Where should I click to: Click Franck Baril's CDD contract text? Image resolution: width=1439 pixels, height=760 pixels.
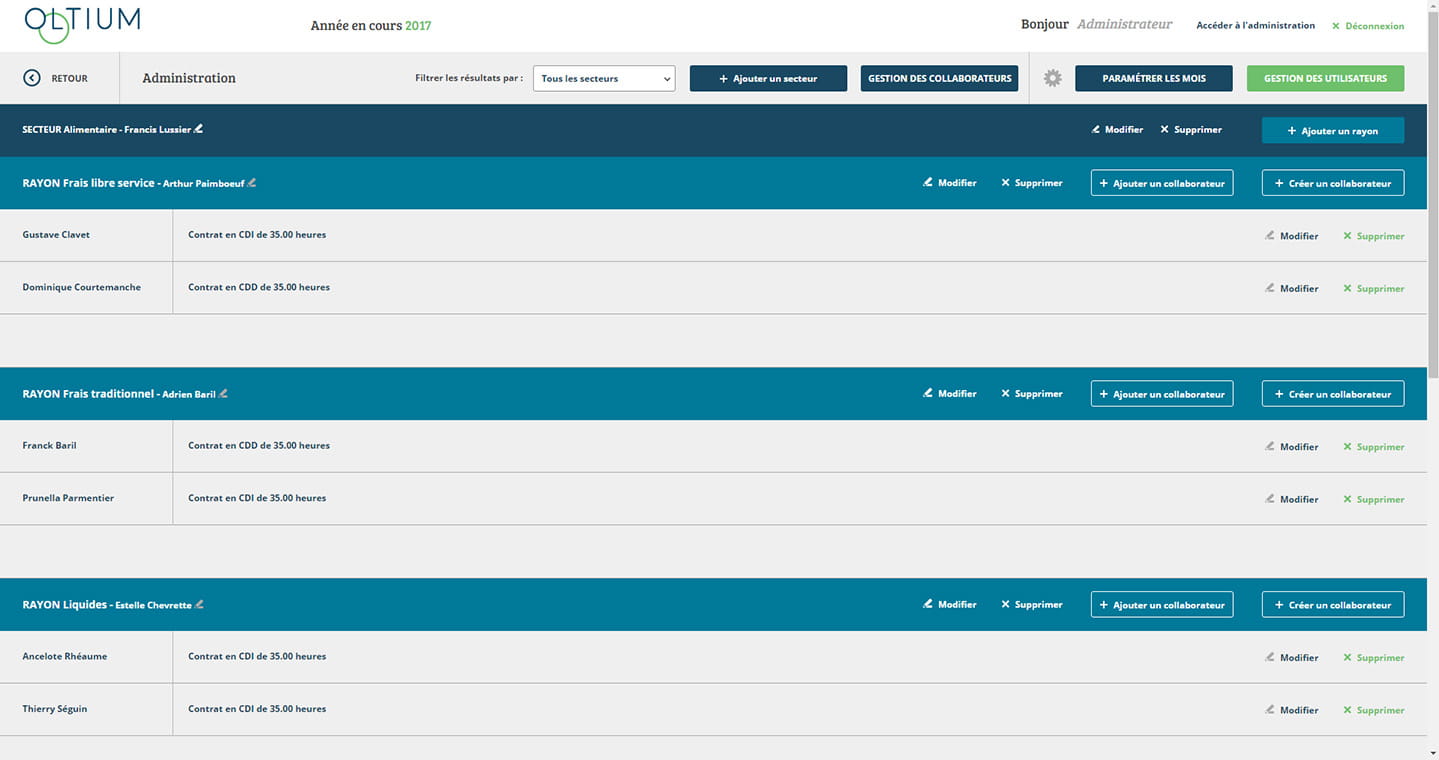[259, 445]
